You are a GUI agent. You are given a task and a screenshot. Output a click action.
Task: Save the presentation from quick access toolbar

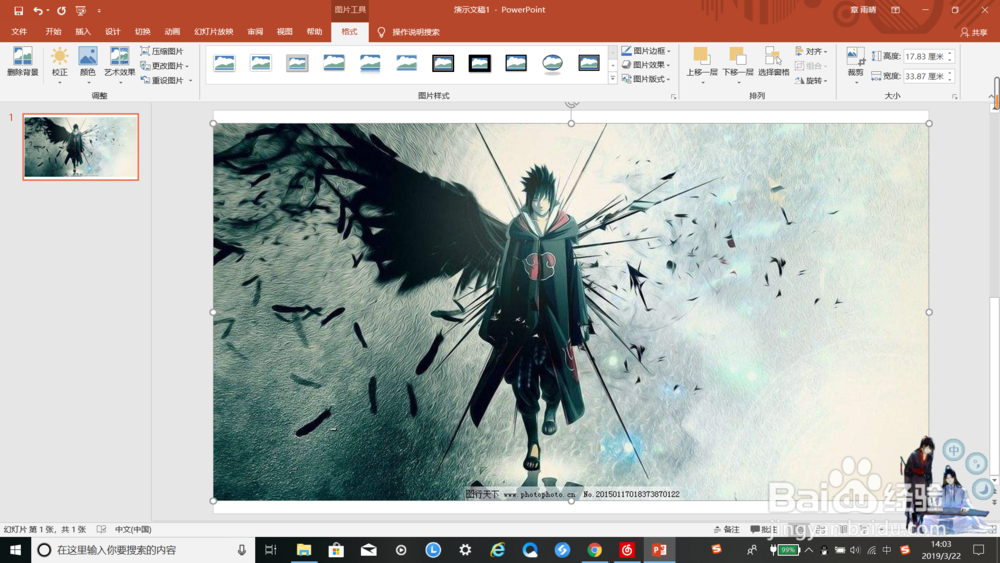click(18, 10)
